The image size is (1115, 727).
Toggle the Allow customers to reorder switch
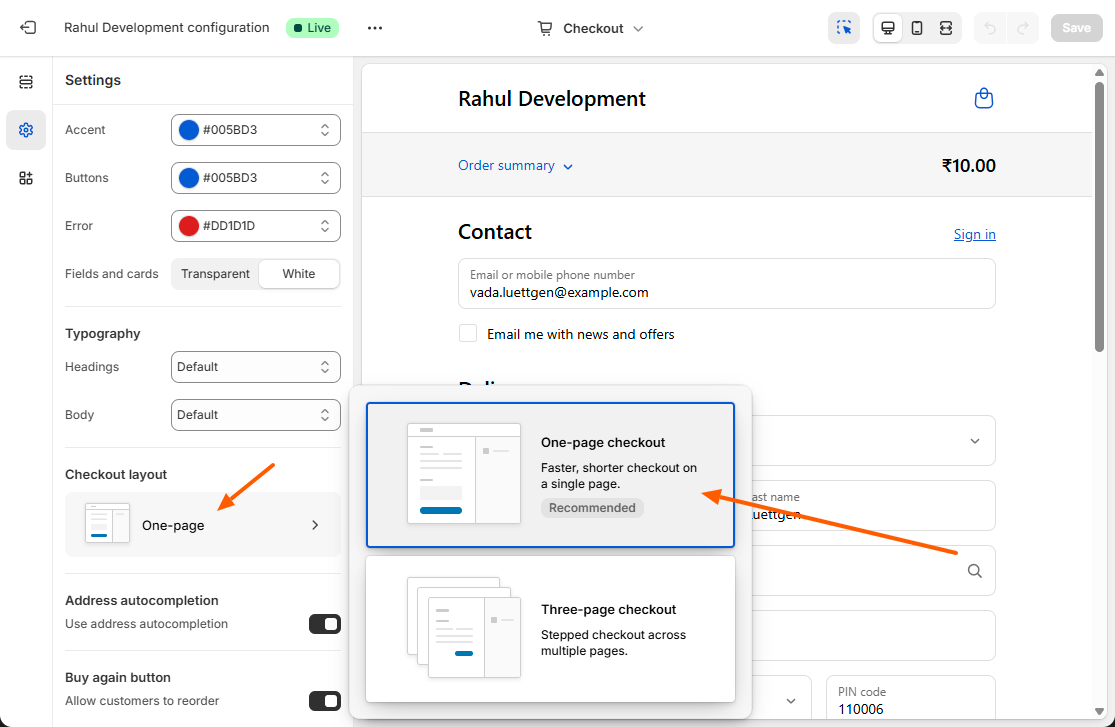(325, 701)
